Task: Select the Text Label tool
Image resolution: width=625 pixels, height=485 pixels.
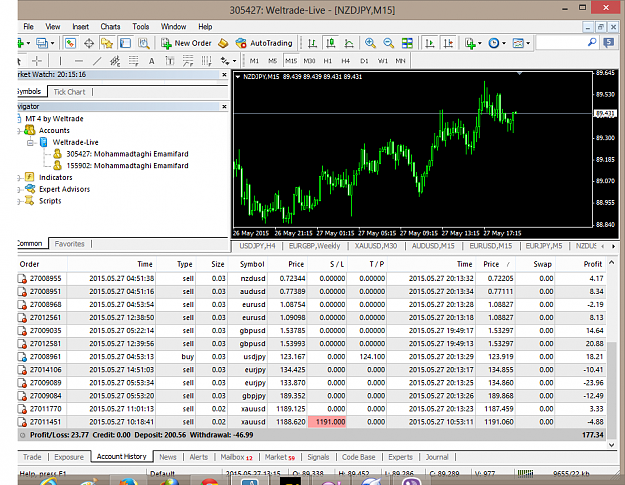Action: point(169,61)
